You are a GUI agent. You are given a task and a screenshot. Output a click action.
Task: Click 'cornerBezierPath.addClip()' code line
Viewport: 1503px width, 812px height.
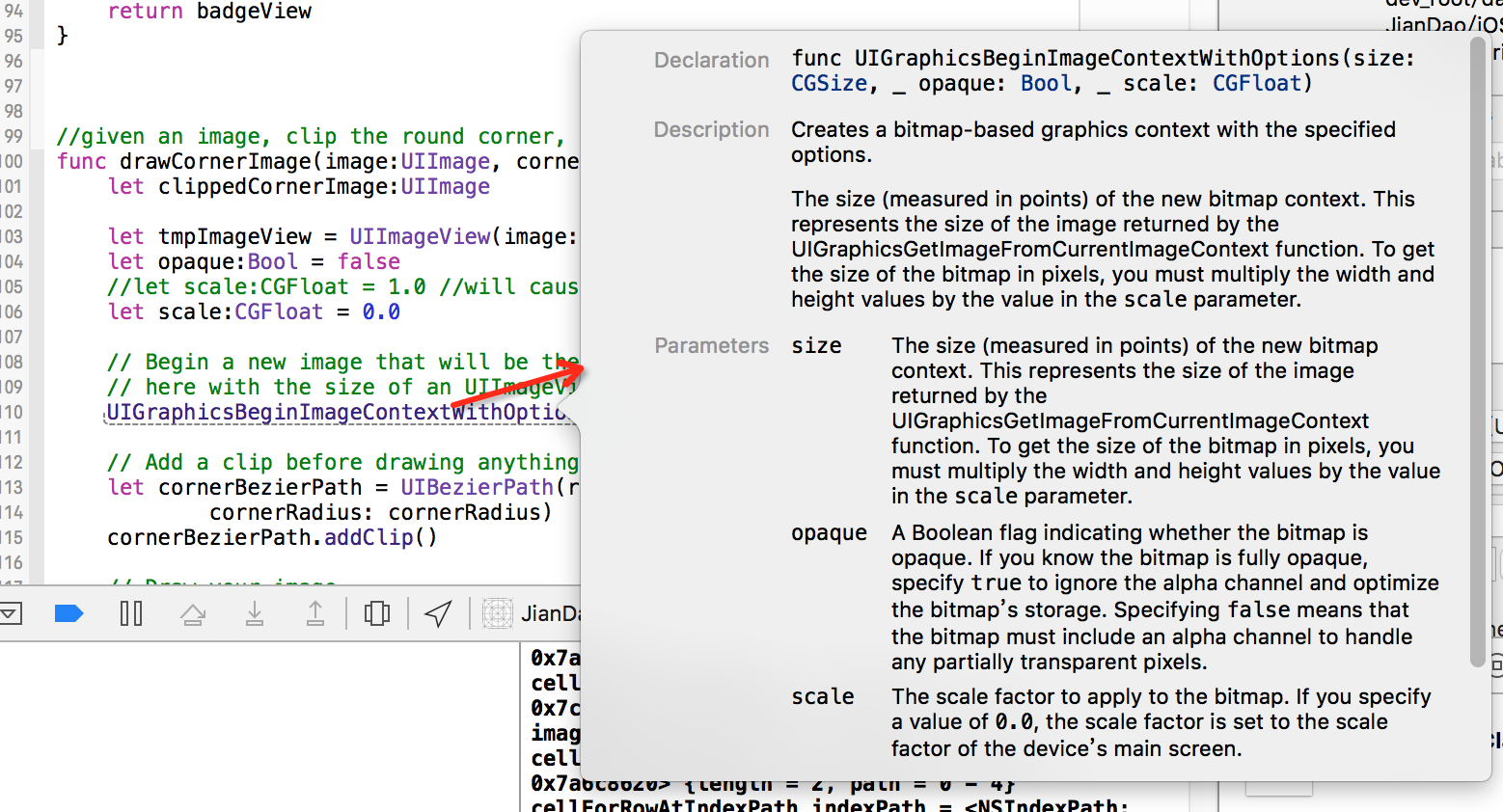tap(273, 537)
